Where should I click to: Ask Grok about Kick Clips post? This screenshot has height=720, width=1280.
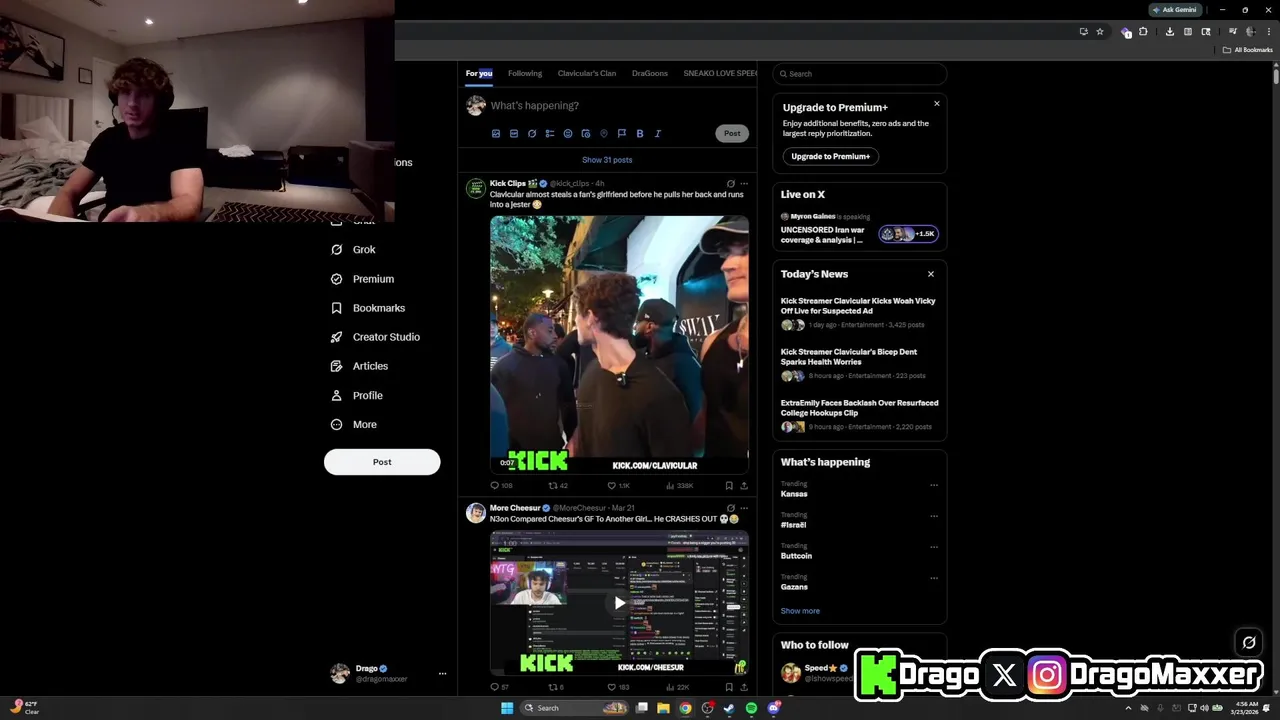[x=731, y=184]
